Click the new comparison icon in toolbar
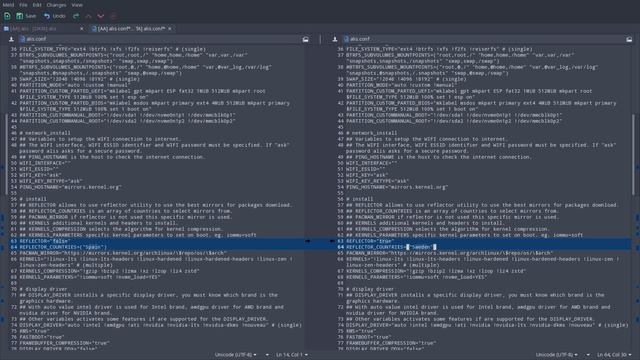This screenshot has height=360, width=640. click(7, 16)
